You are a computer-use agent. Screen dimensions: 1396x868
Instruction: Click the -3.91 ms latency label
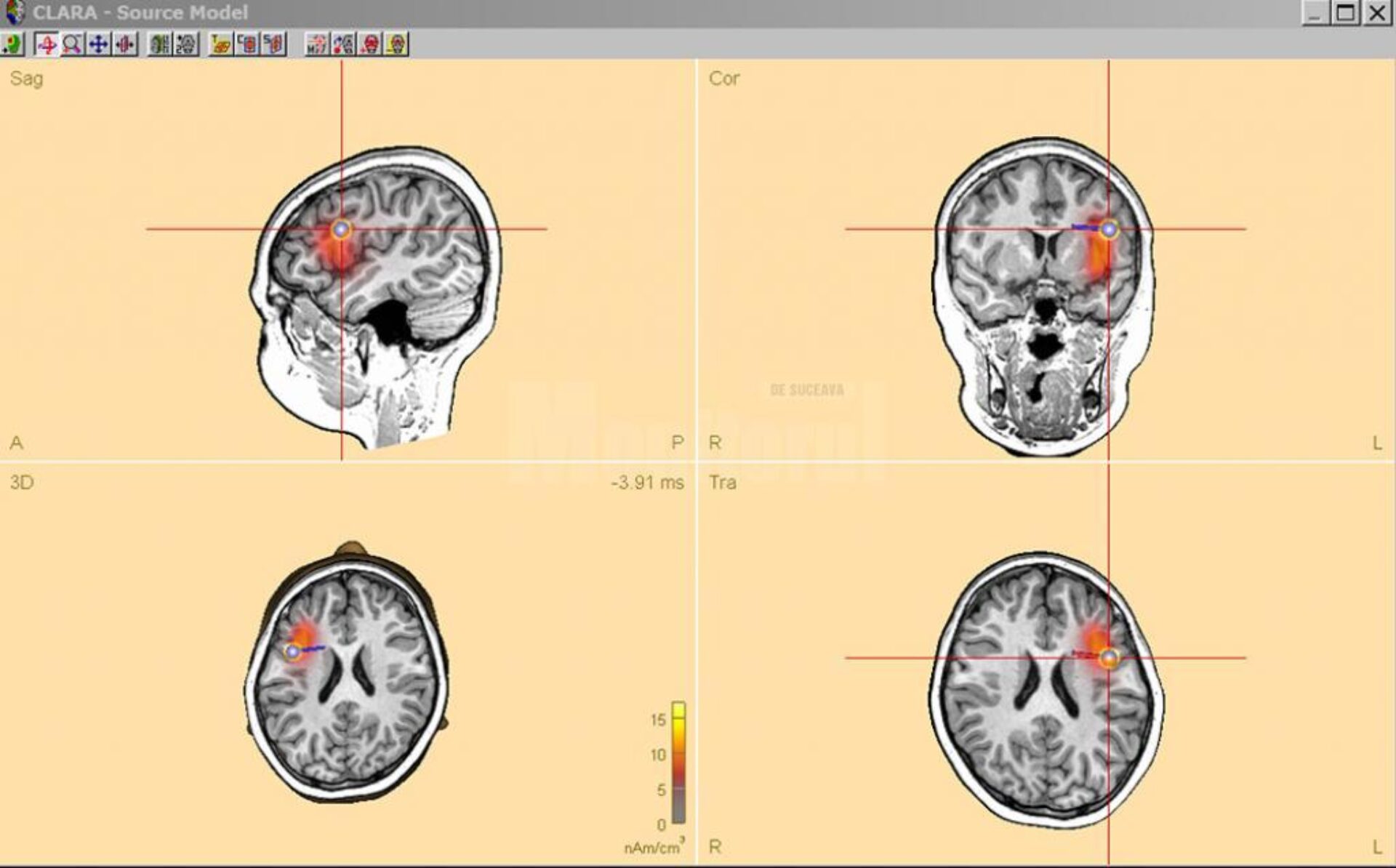pos(647,483)
